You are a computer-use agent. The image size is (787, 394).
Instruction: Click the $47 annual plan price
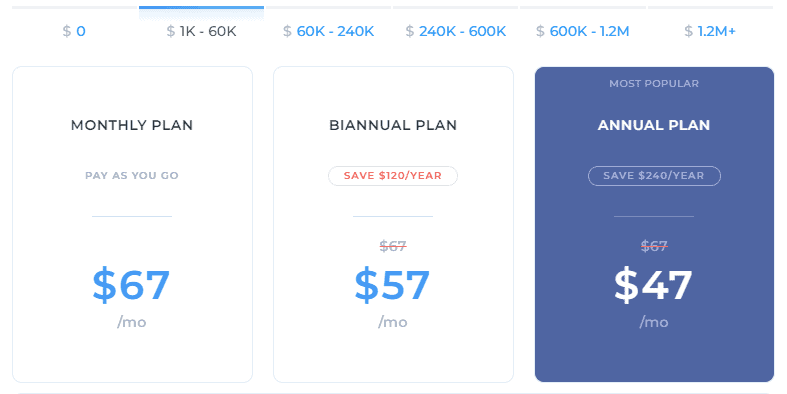pos(653,285)
